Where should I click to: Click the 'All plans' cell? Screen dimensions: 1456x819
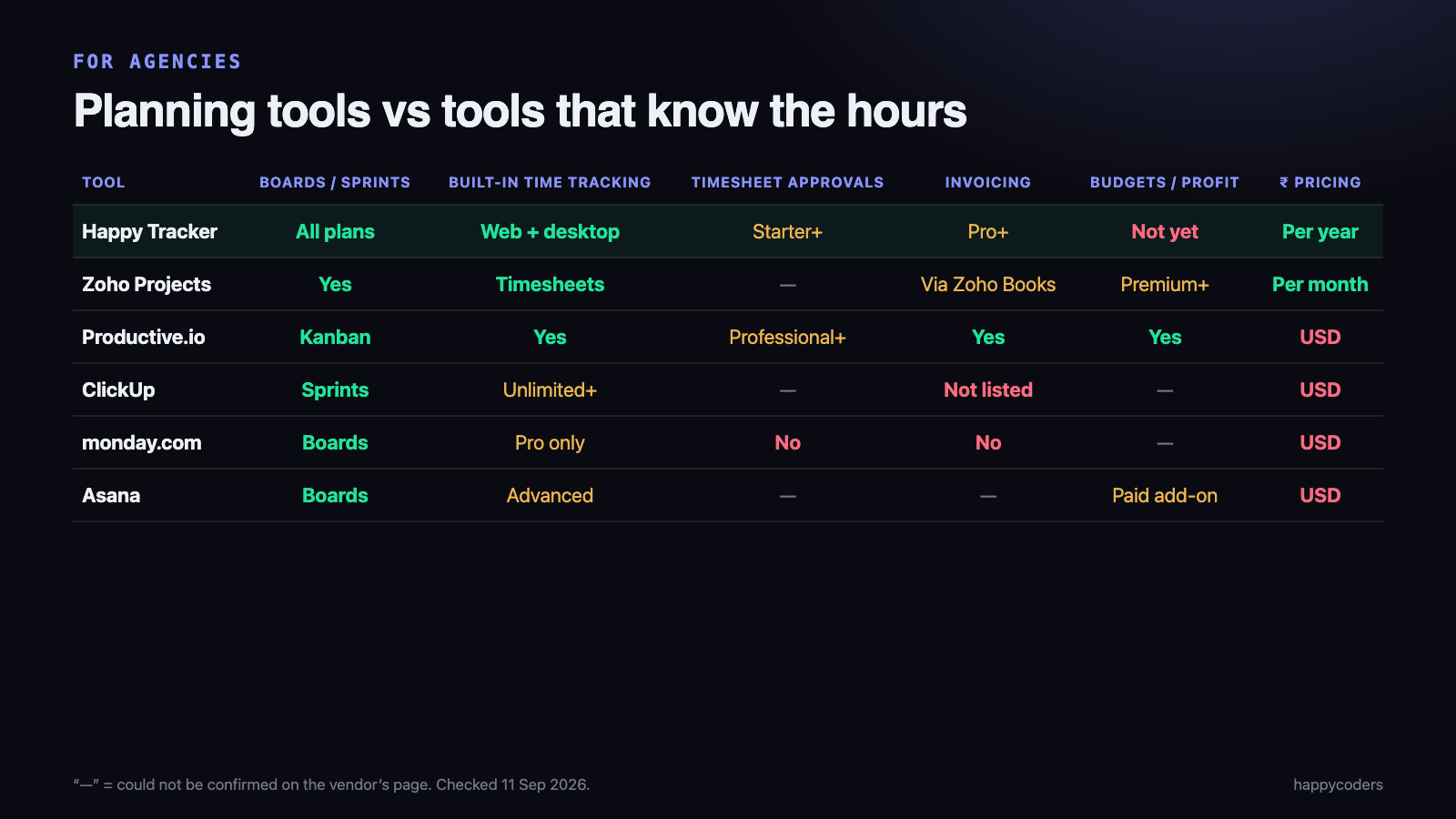tap(335, 232)
